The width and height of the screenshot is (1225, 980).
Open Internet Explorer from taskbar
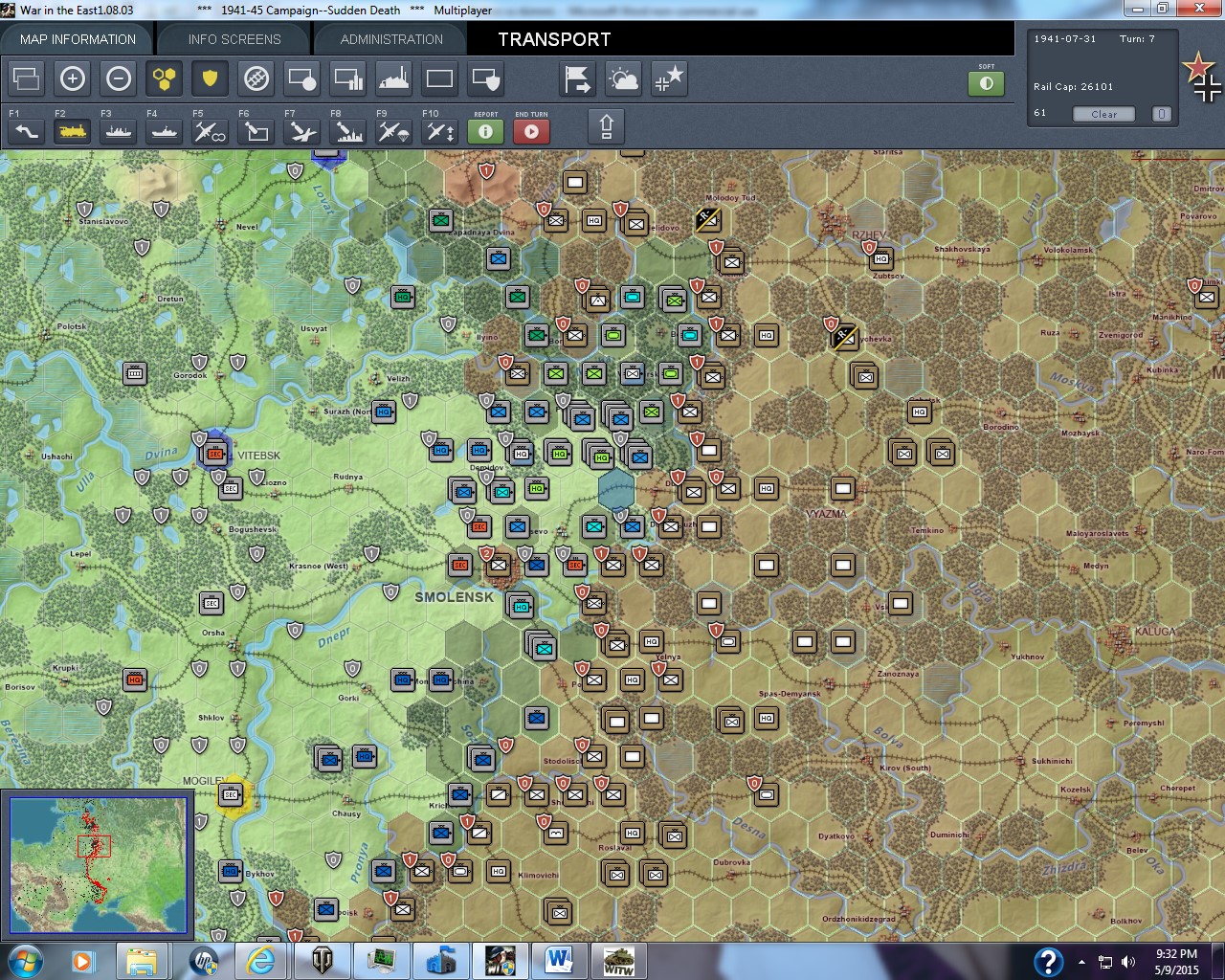point(260,961)
